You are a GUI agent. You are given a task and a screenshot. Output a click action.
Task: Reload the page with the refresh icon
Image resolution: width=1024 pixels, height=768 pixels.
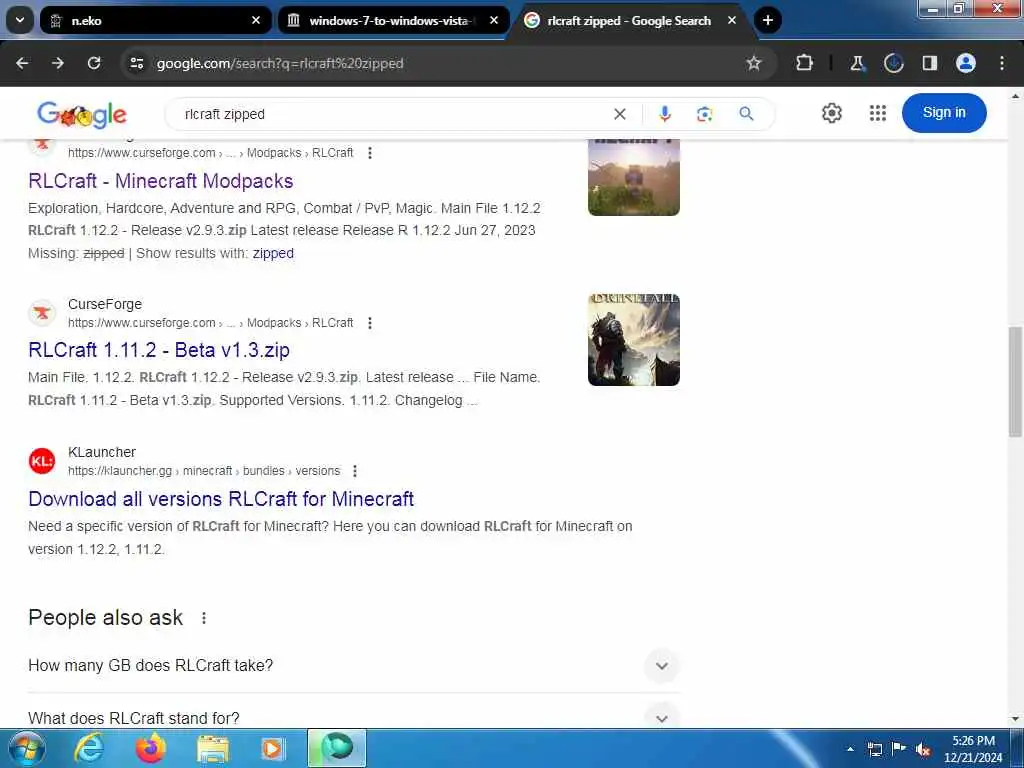(x=94, y=63)
